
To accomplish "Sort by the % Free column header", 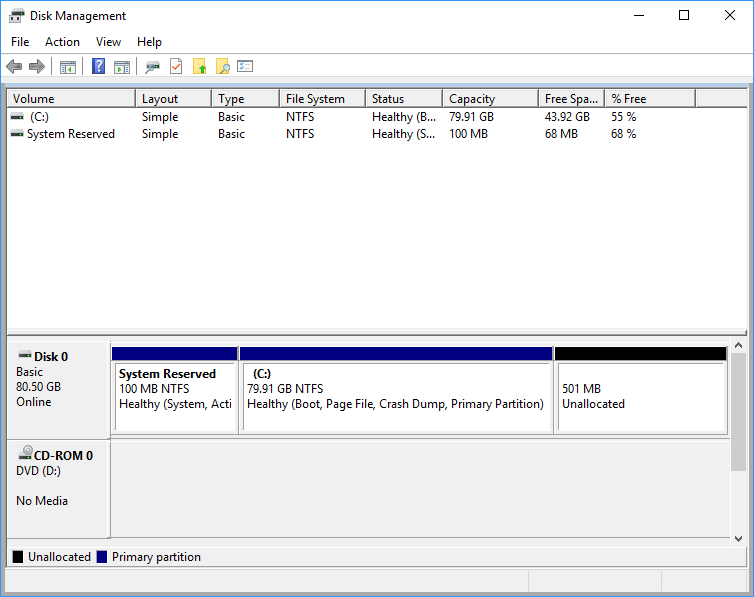I will (x=650, y=99).
